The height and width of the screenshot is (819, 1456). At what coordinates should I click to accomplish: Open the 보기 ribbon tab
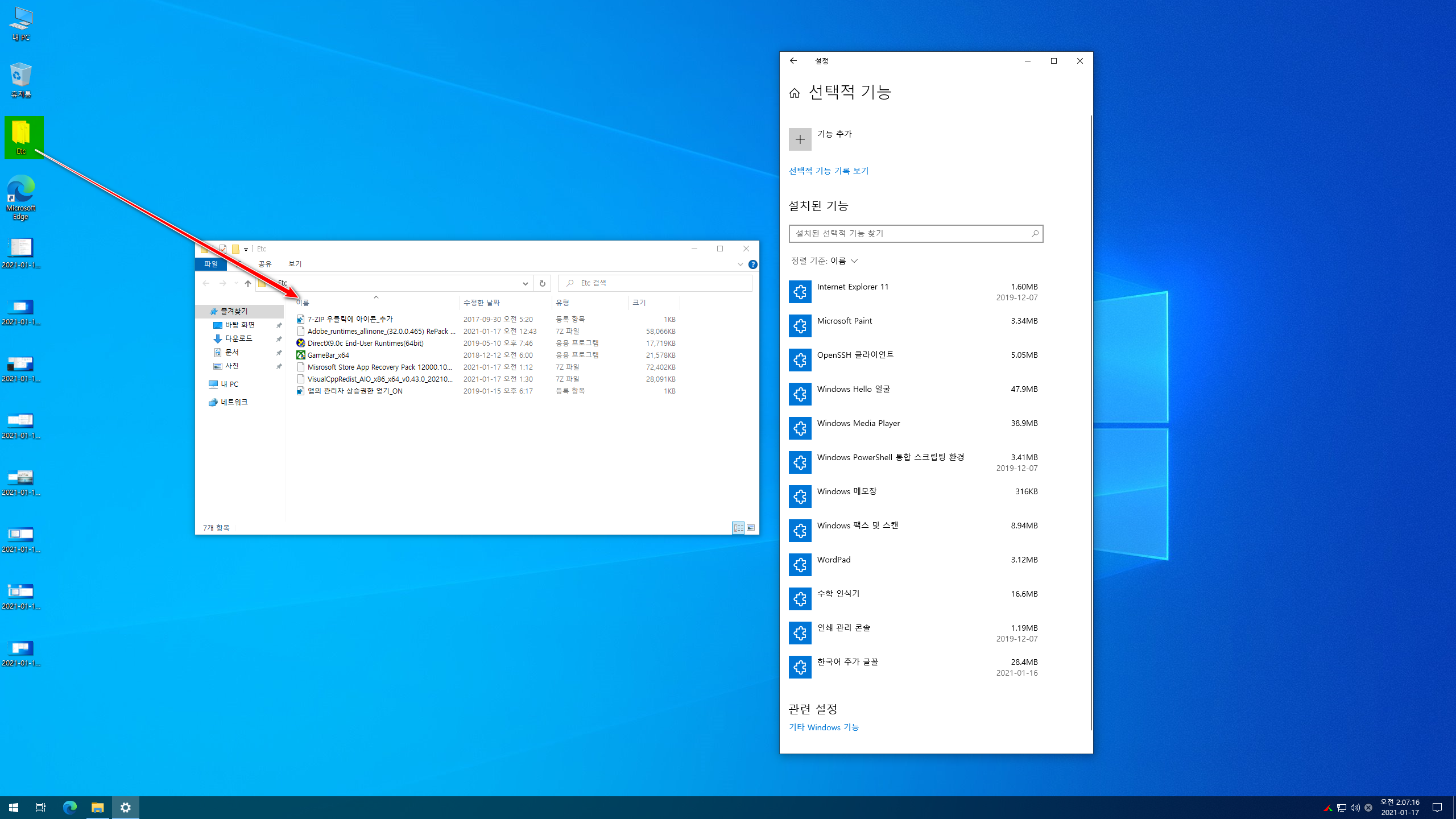pos(295,264)
